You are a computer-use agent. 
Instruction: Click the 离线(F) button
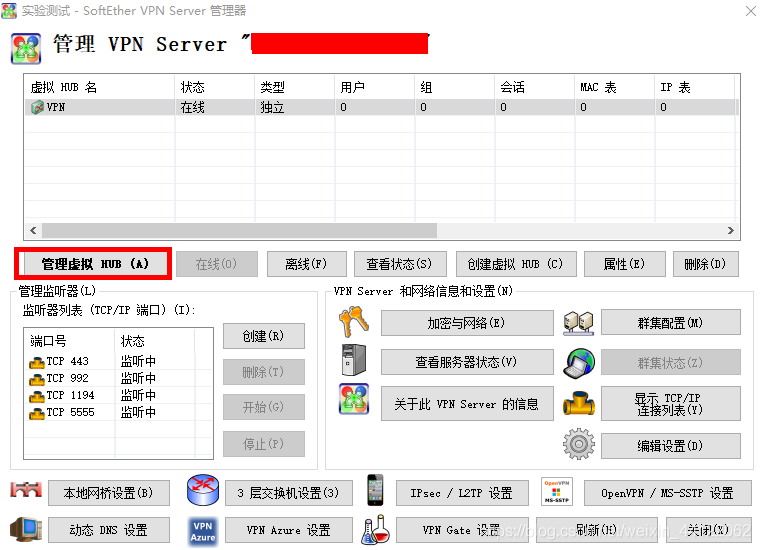click(307, 264)
